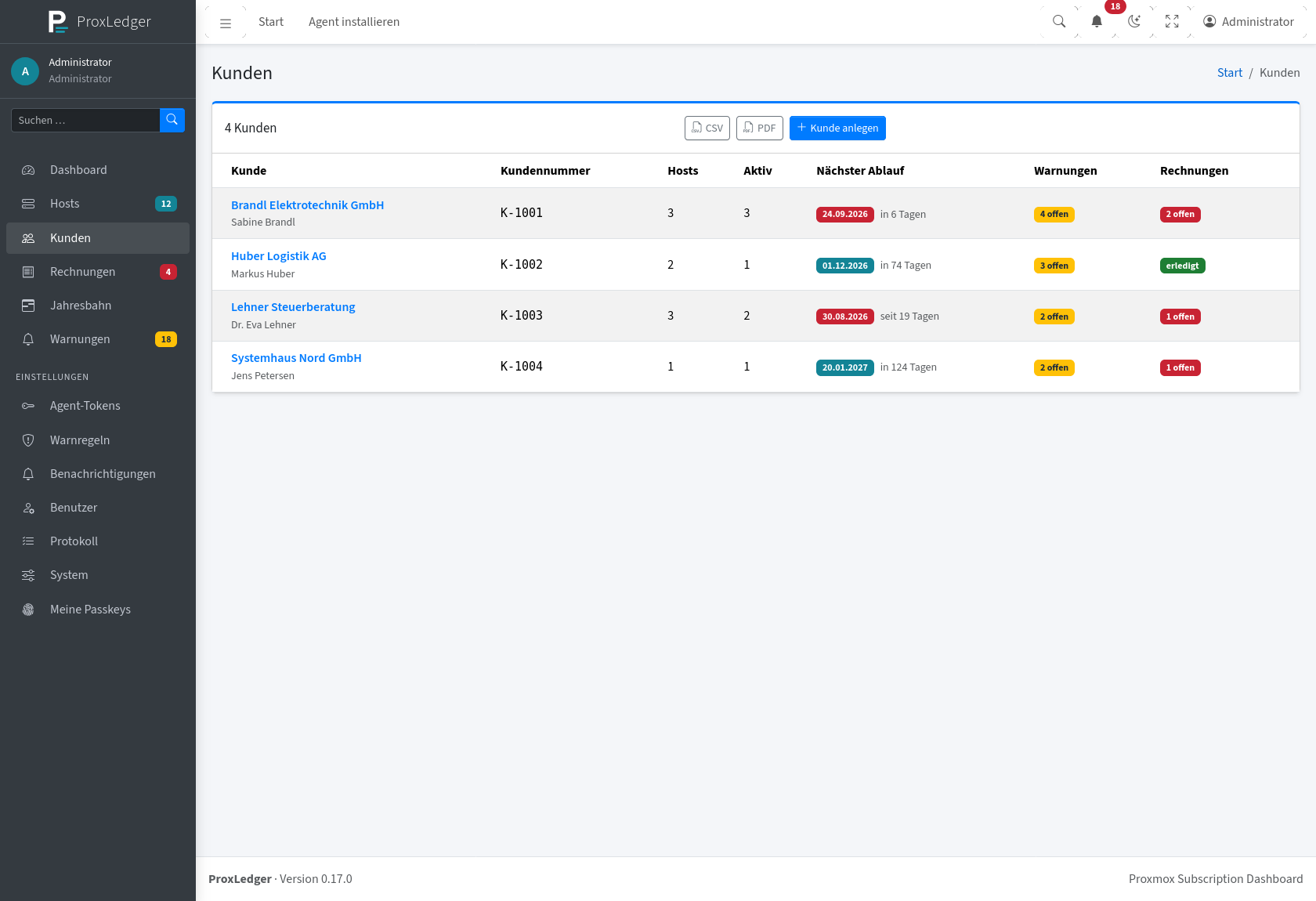Click the red 30.08.2026 expiry badge

[x=844, y=317]
